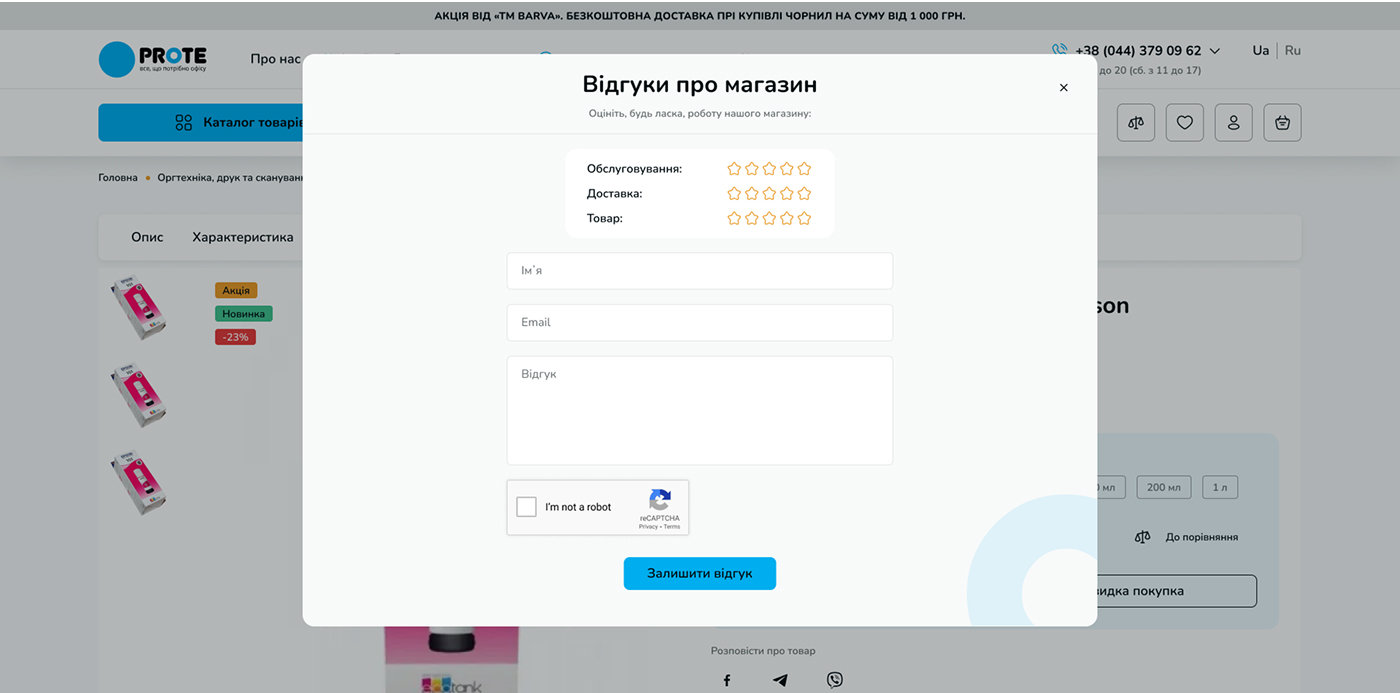Open the user account icon
Viewport: 1400px width, 693px height.
point(1234,123)
